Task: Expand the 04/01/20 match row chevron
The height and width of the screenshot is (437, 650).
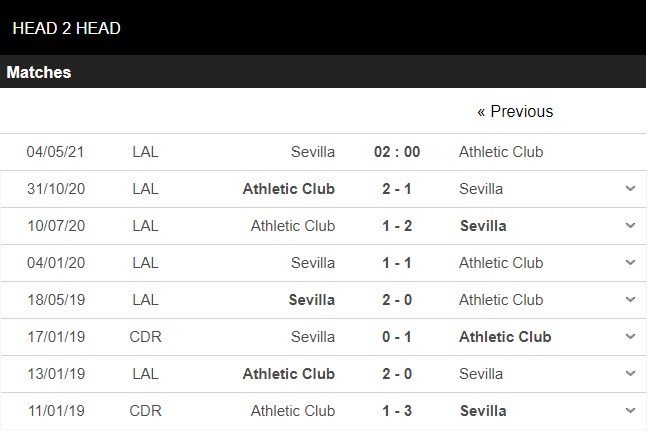Action: coord(630,263)
